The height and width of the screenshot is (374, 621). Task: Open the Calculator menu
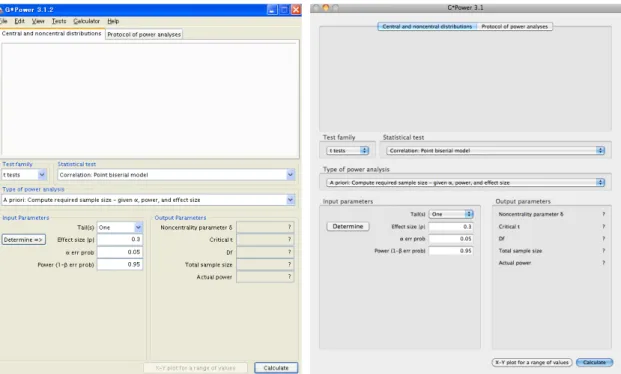tap(86, 21)
